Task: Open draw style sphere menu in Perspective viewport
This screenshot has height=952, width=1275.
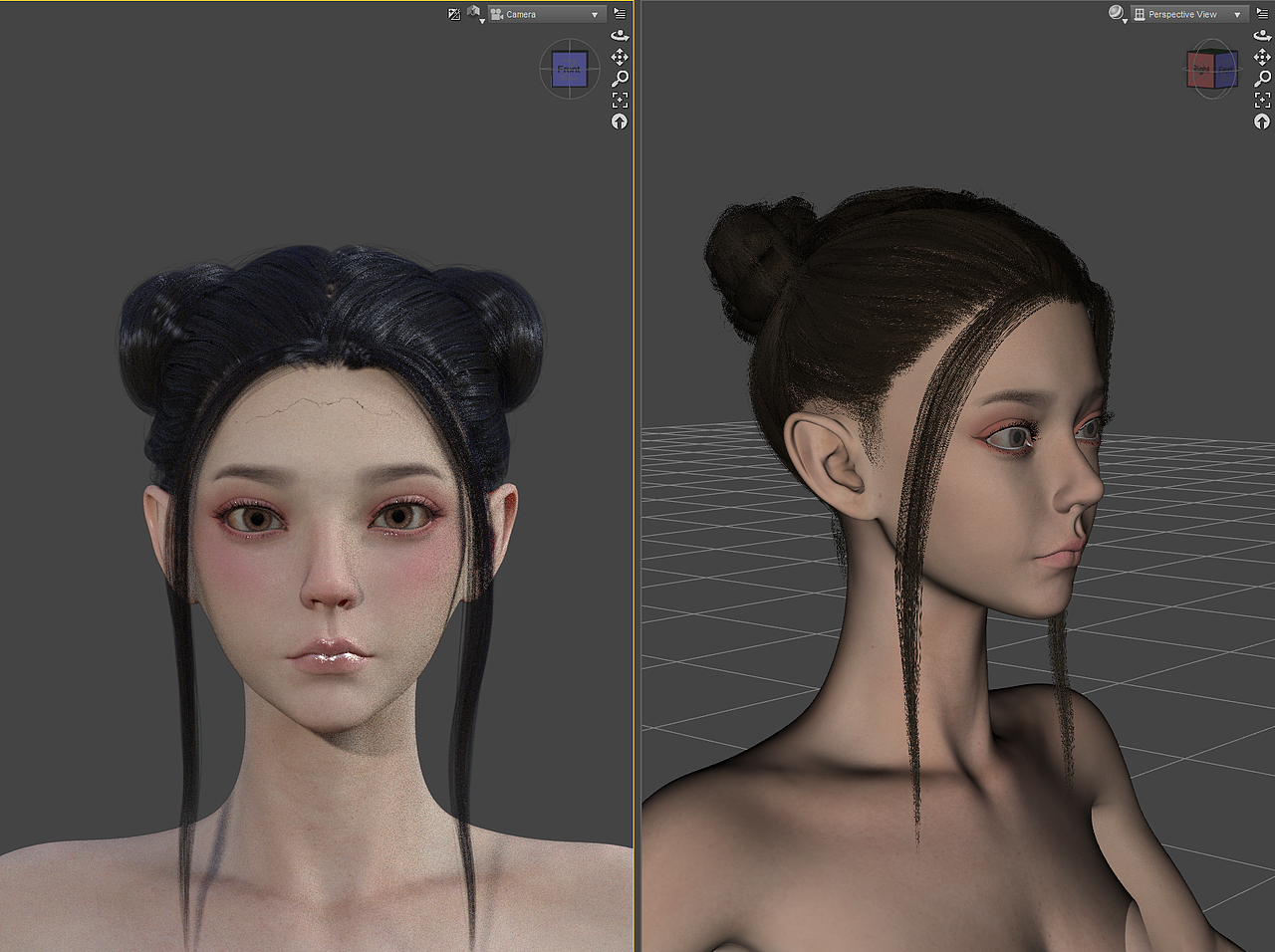Action: click(x=1118, y=14)
